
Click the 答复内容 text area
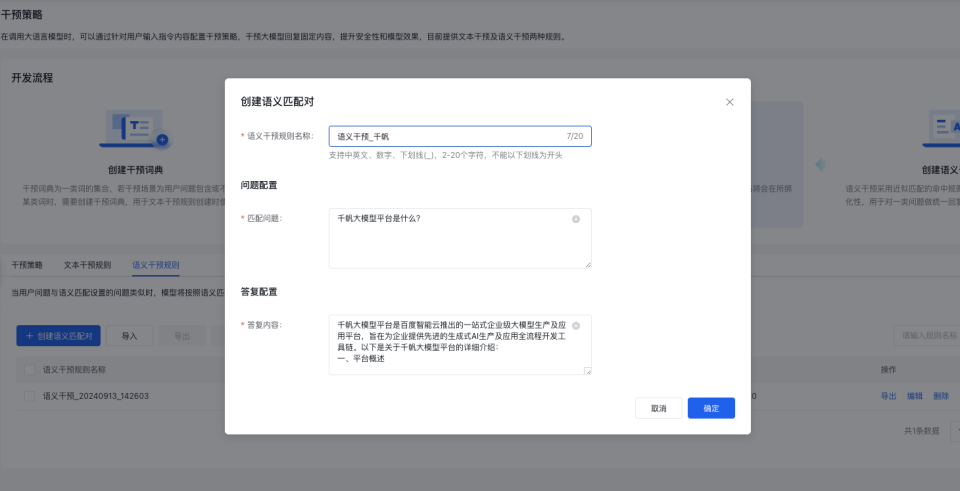pyautogui.click(x=460, y=345)
